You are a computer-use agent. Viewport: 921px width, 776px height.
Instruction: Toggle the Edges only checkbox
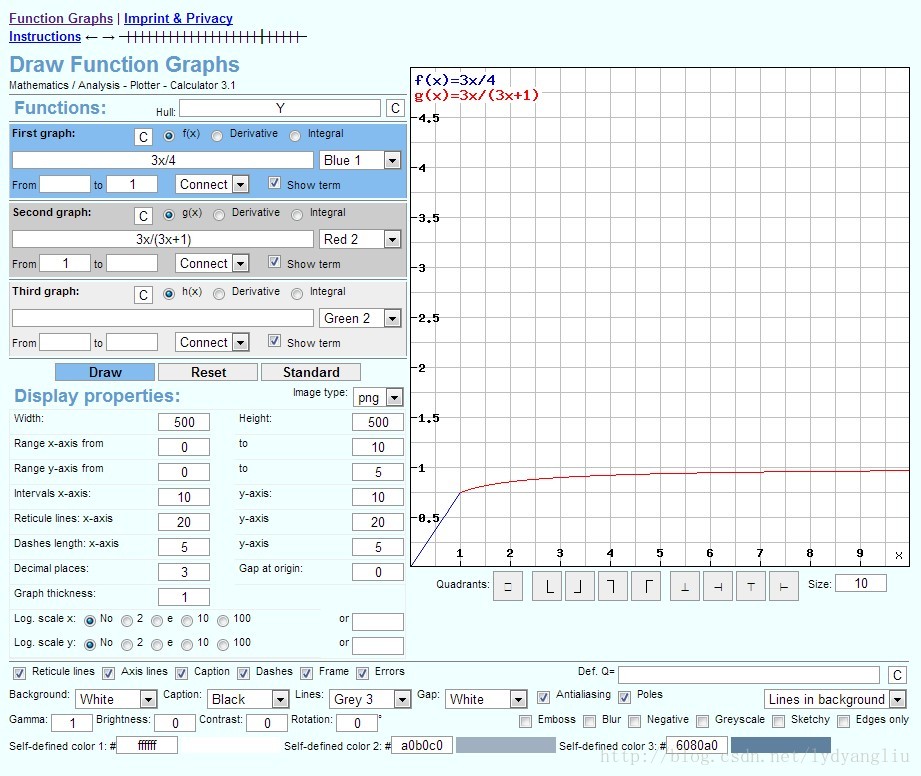tap(843, 721)
